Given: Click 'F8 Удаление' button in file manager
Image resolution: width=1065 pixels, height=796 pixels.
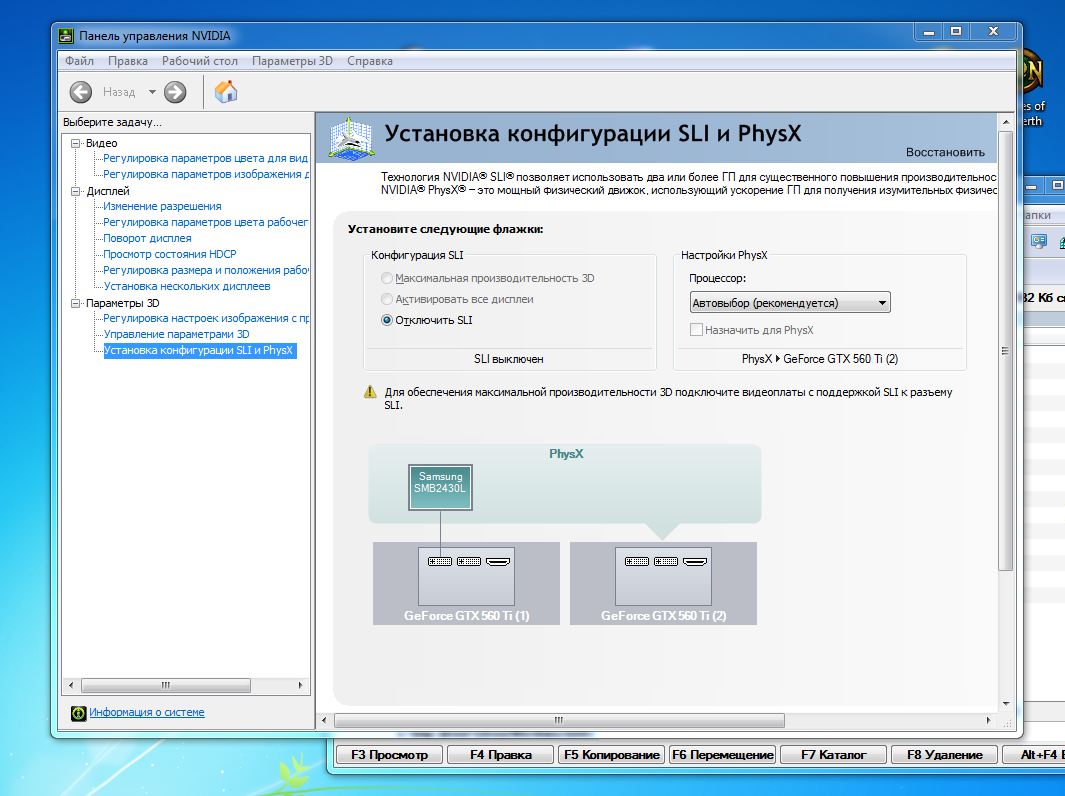Looking at the screenshot, I should (945, 755).
